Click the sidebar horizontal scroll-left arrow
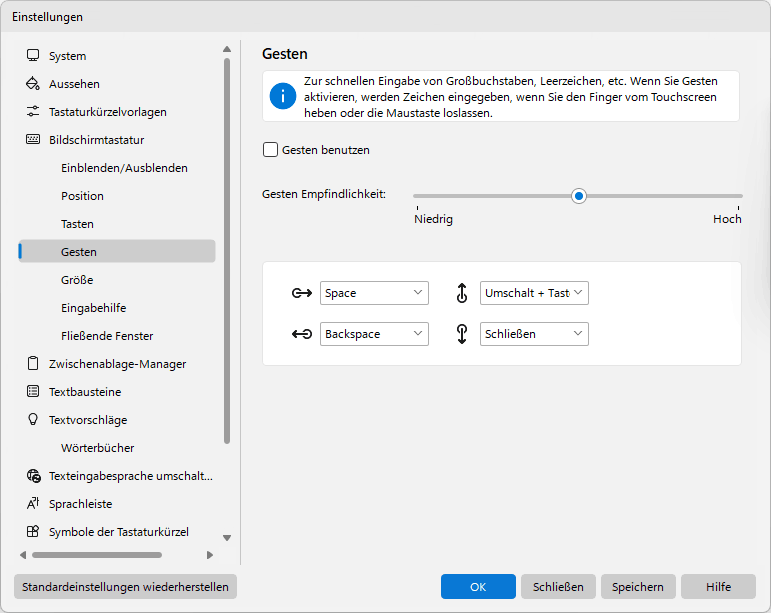This screenshot has width=771, height=613. coord(23,555)
